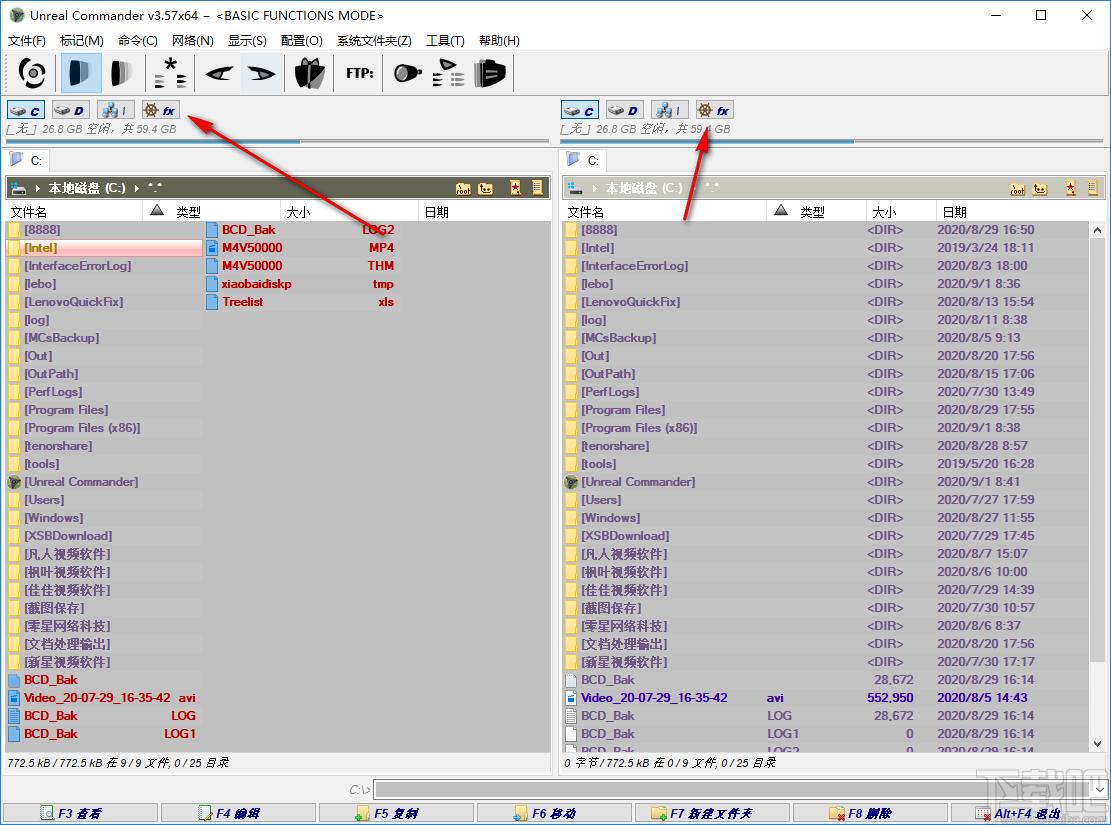
Task: Click the sort triangle in right panel header
Action: click(x=782, y=210)
